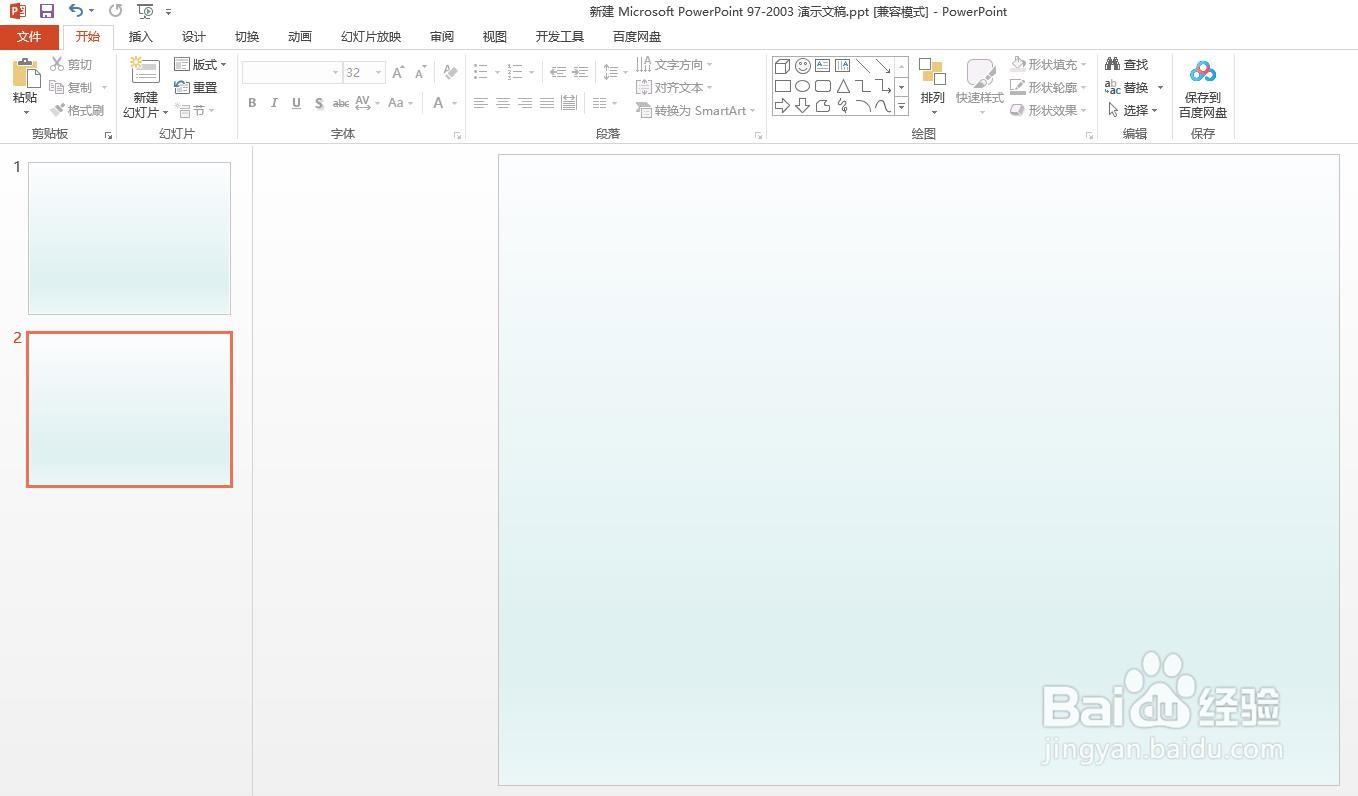Switch to the 动画 tab
Screen dimensions: 1358x796
click(300, 37)
